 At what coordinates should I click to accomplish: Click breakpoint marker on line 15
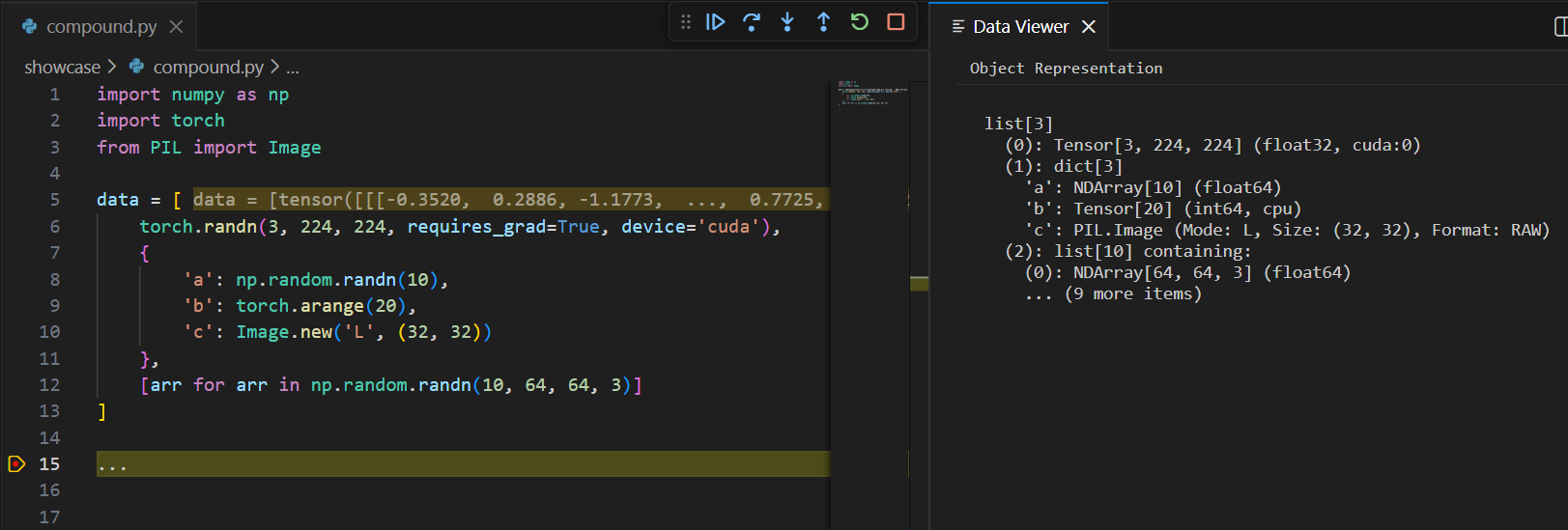[16, 464]
